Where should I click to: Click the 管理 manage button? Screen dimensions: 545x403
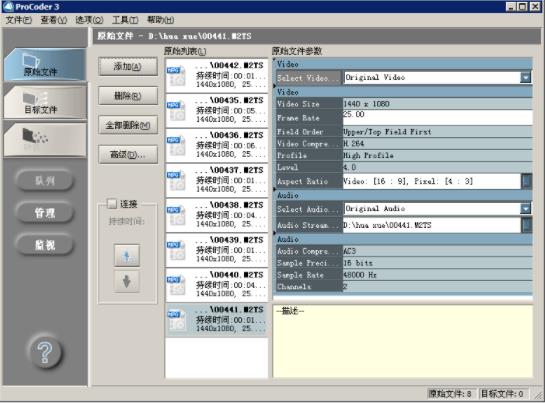click(45, 212)
